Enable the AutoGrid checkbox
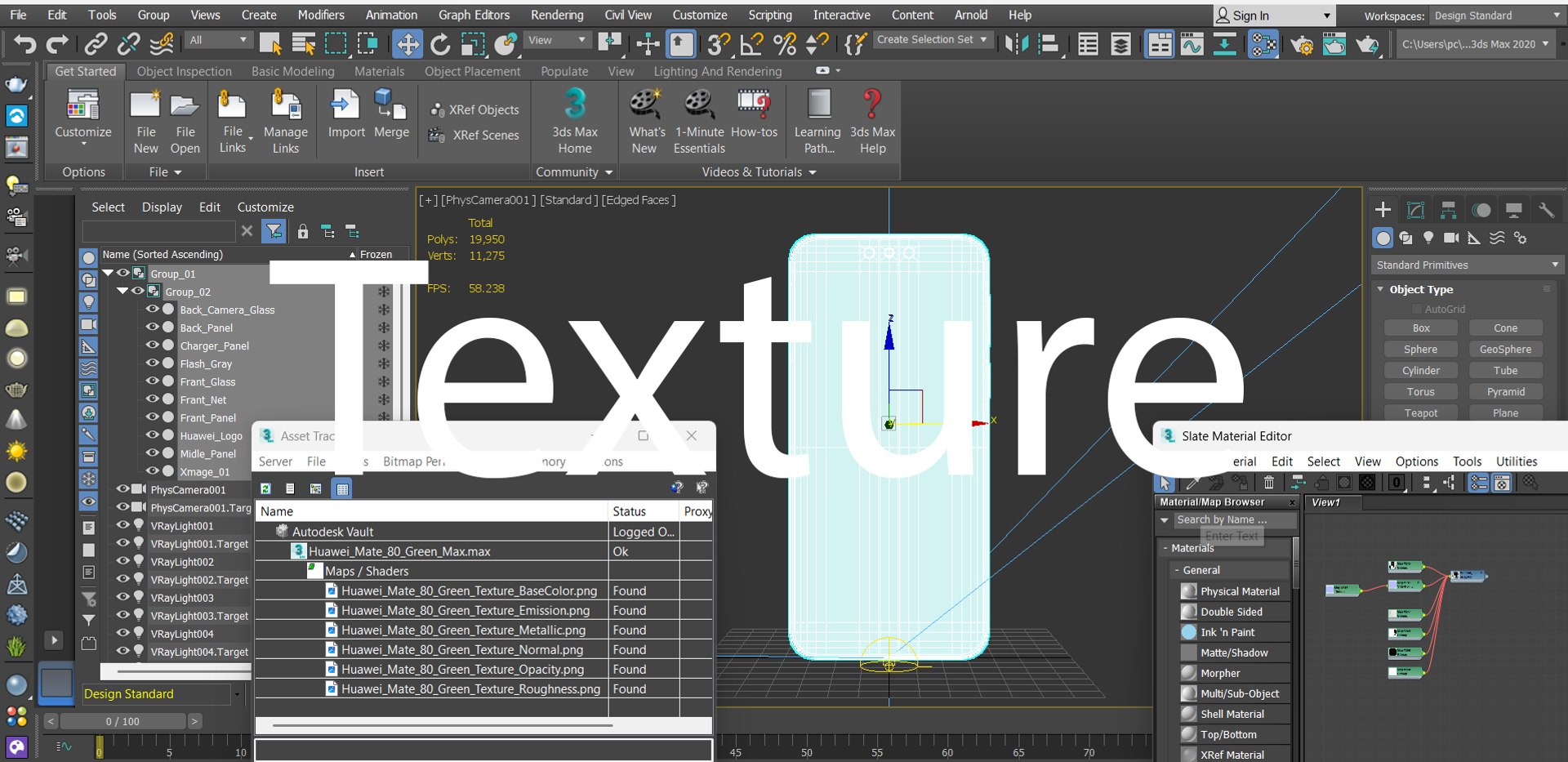The image size is (1568, 762). [1417, 309]
